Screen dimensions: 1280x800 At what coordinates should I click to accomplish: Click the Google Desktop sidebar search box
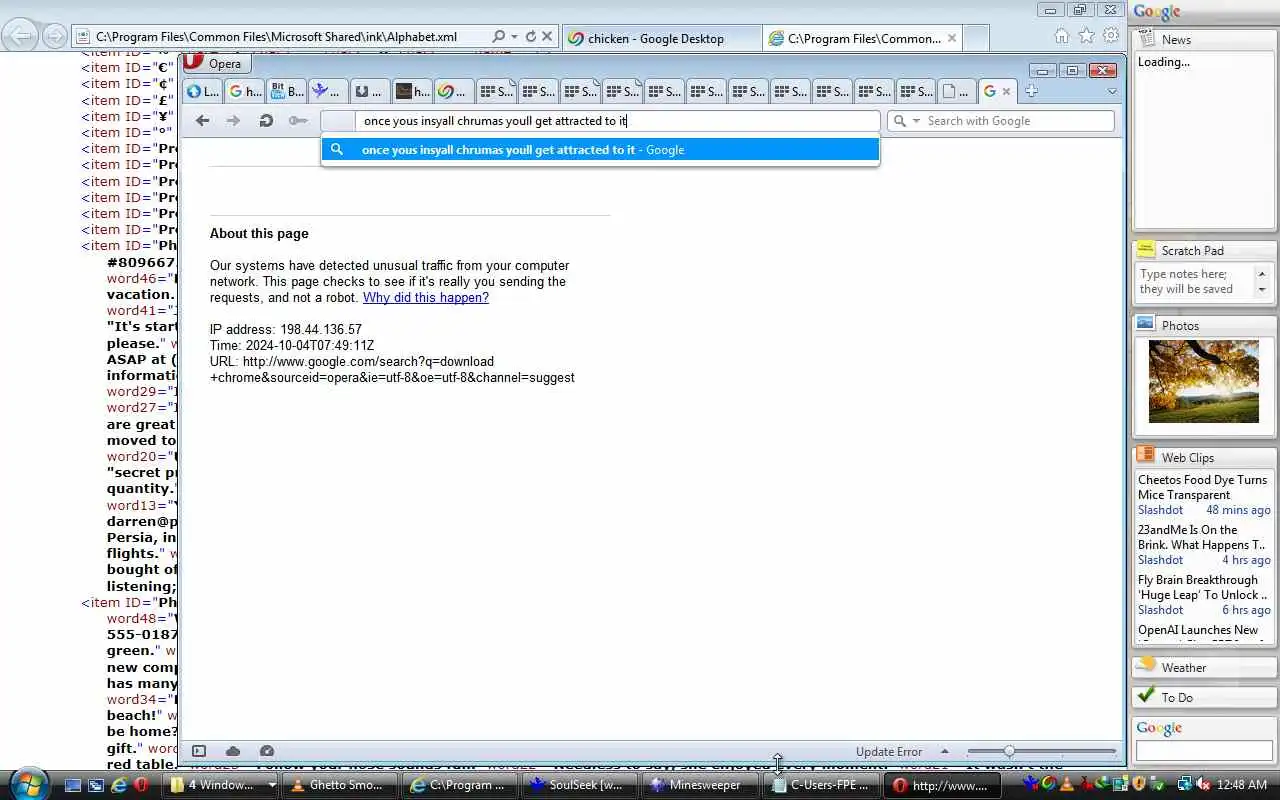click(x=1204, y=750)
